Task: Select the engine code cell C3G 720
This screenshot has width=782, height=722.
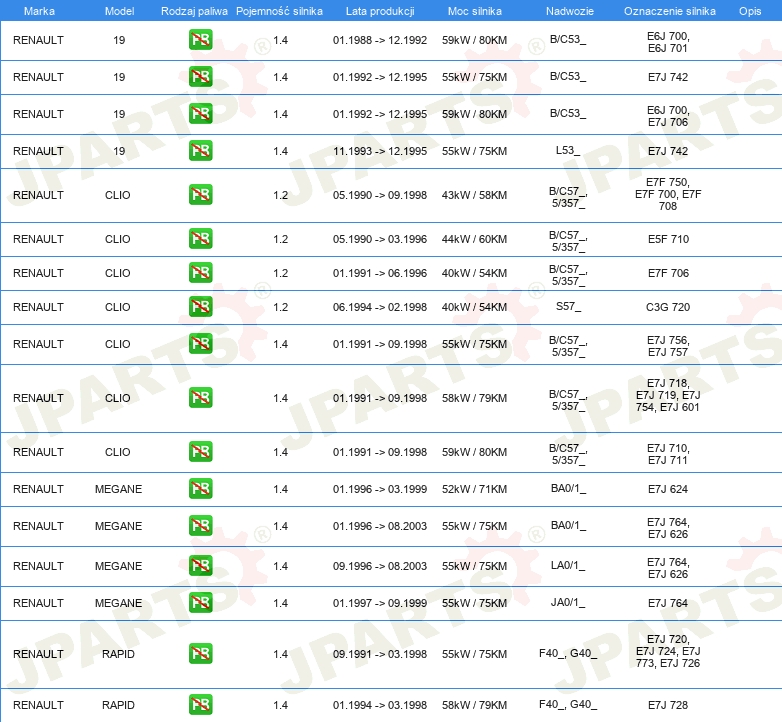Action: pos(668,307)
